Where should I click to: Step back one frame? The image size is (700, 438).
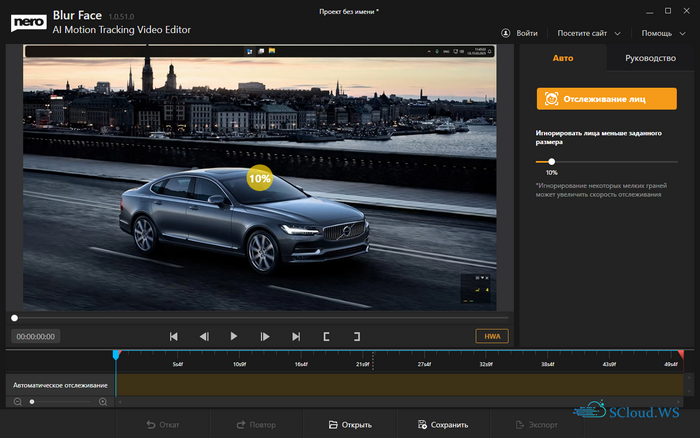pyautogui.click(x=204, y=337)
